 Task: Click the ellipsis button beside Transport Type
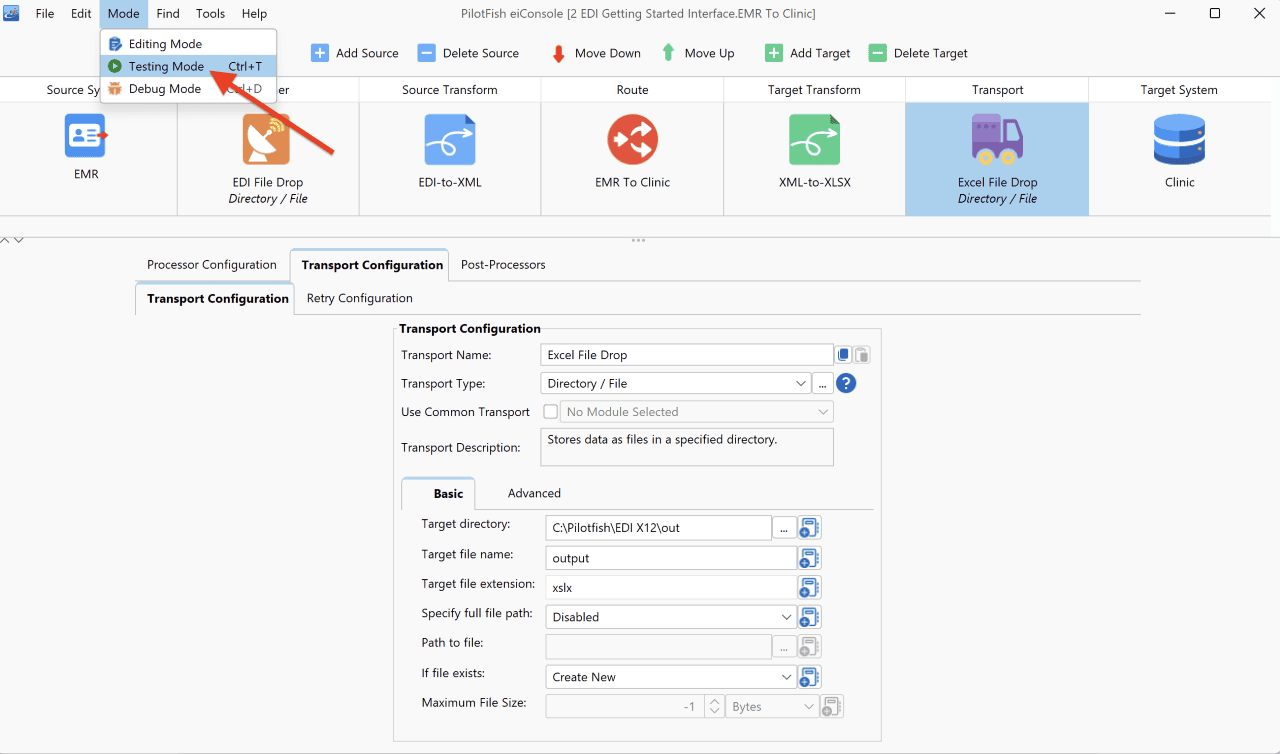pyautogui.click(x=822, y=384)
